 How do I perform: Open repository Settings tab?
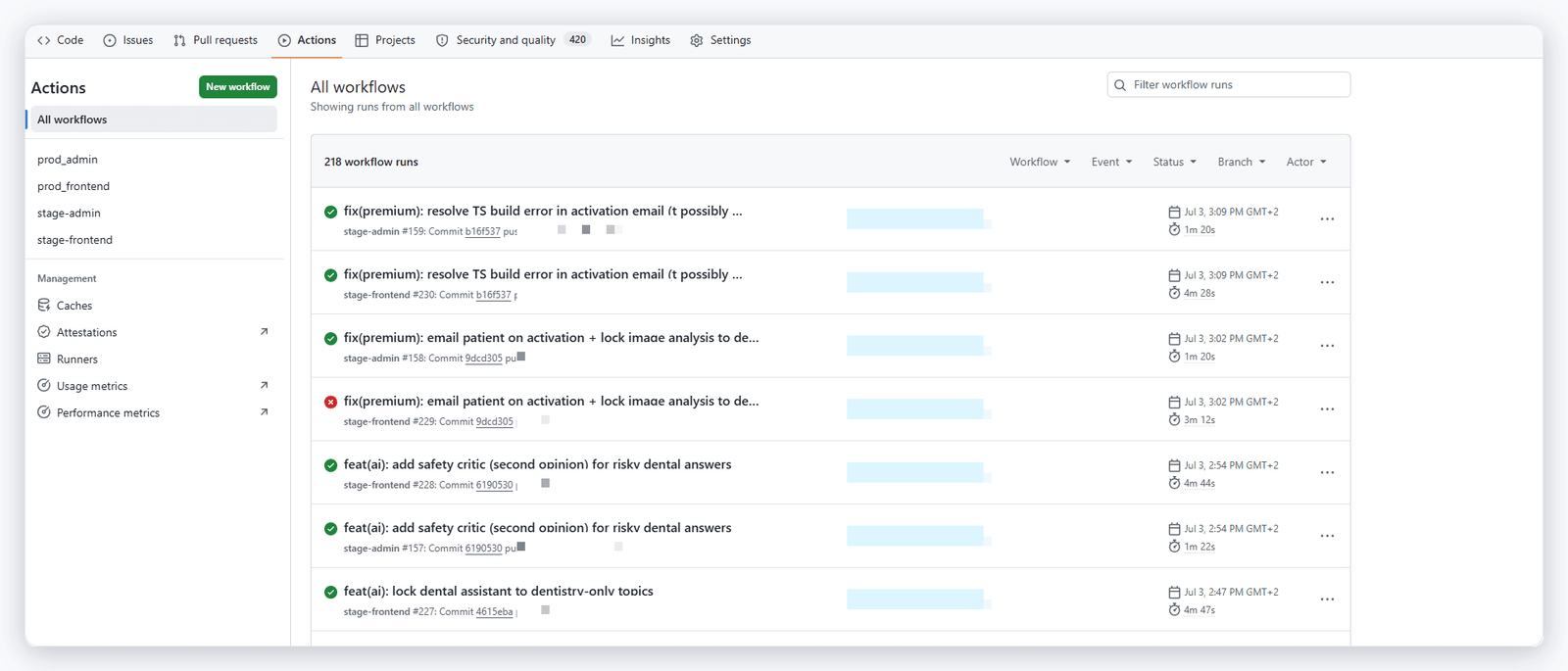(x=720, y=40)
